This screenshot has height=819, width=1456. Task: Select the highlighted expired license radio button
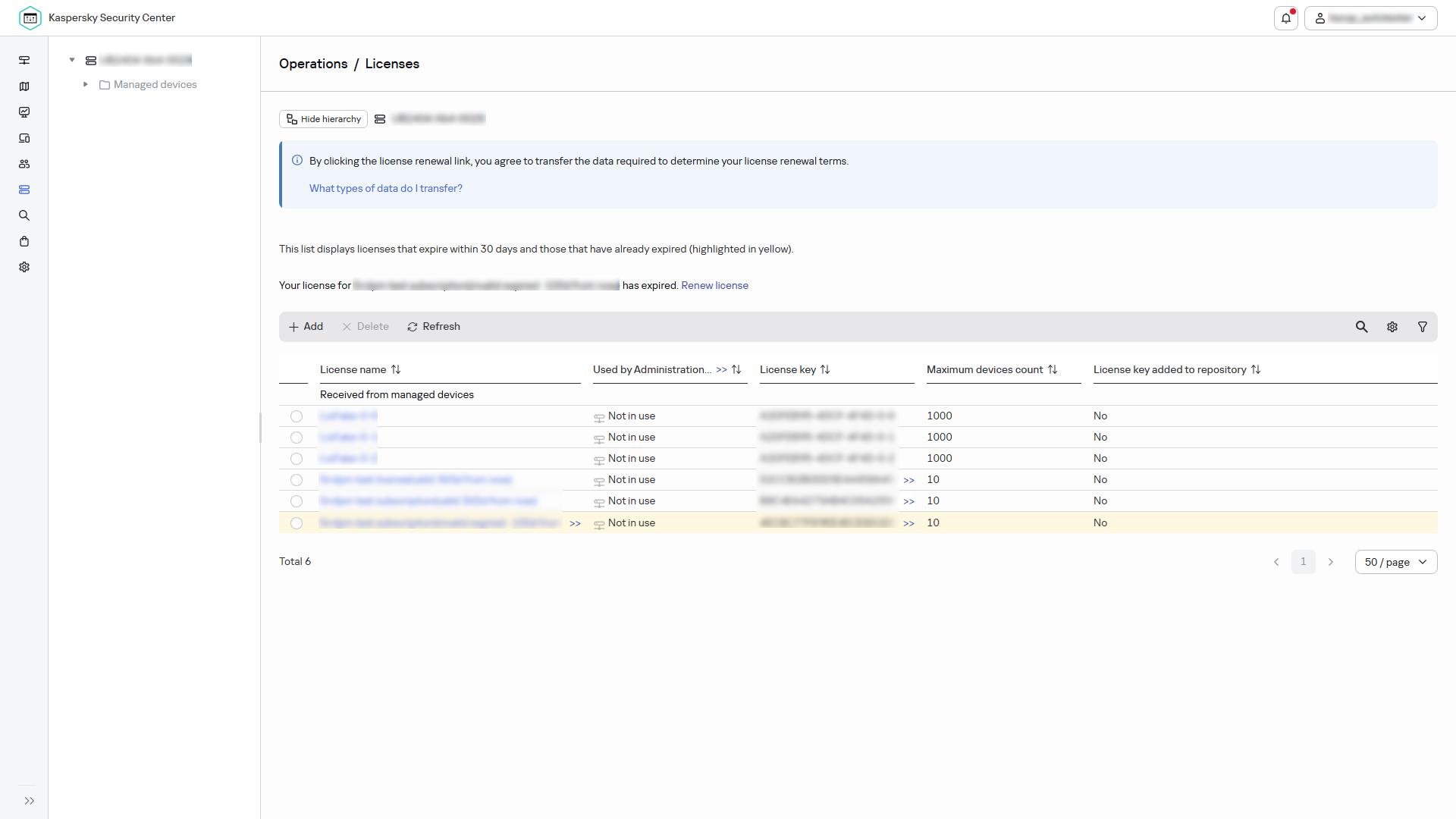[x=297, y=523]
